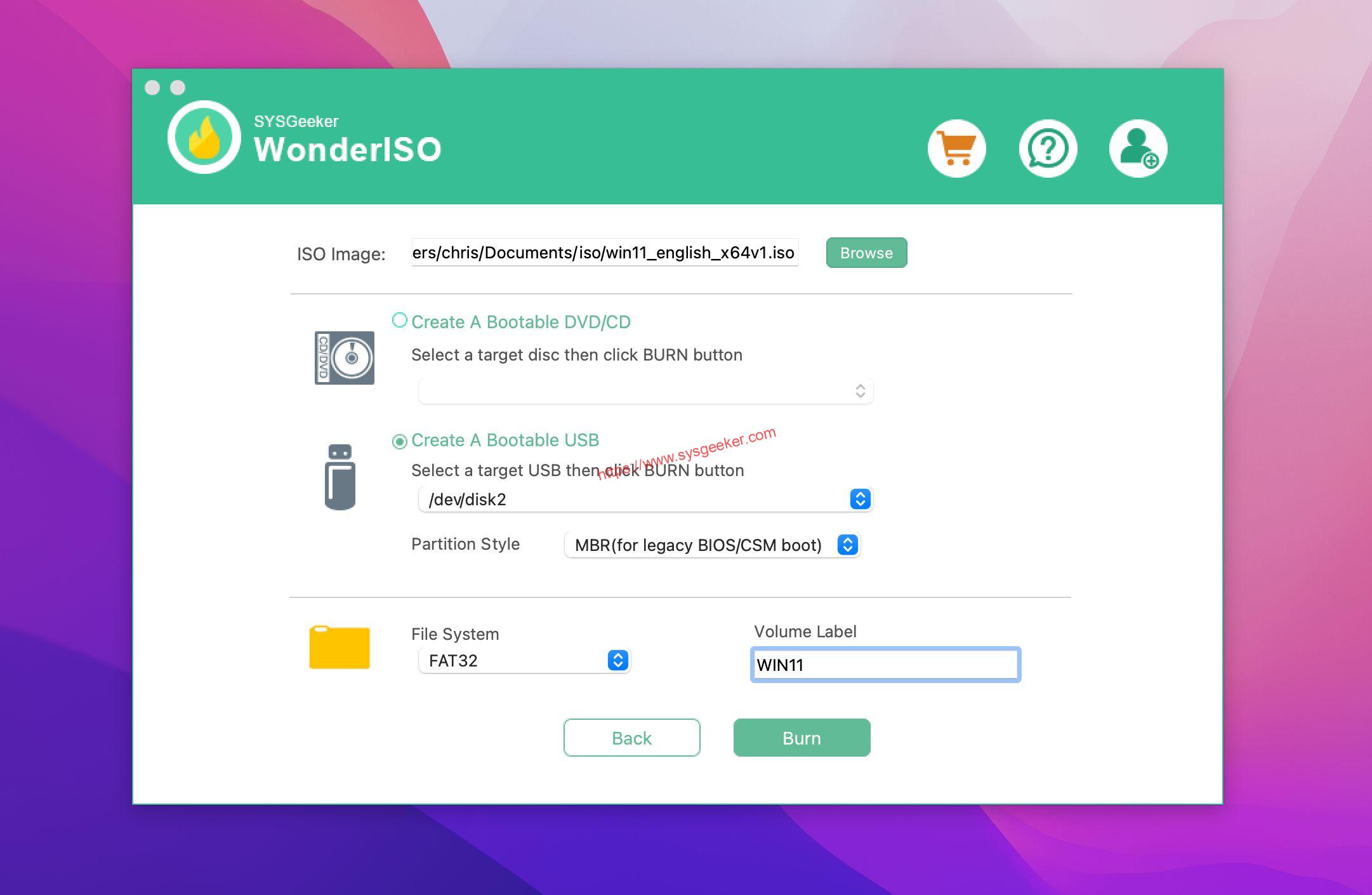This screenshot has width=1372, height=895.
Task: Select the target disc dropdown for DVD/CD
Action: tap(646, 391)
